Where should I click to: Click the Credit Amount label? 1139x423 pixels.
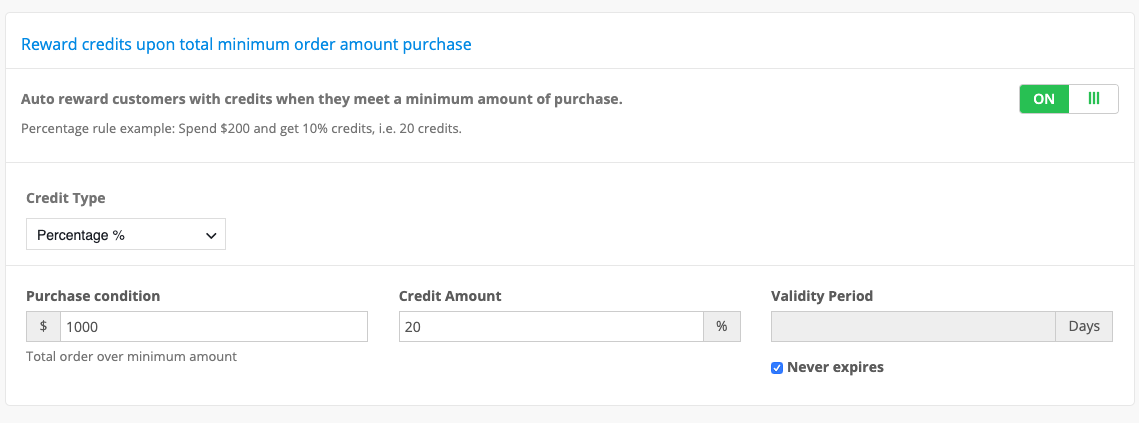(450, 296)
